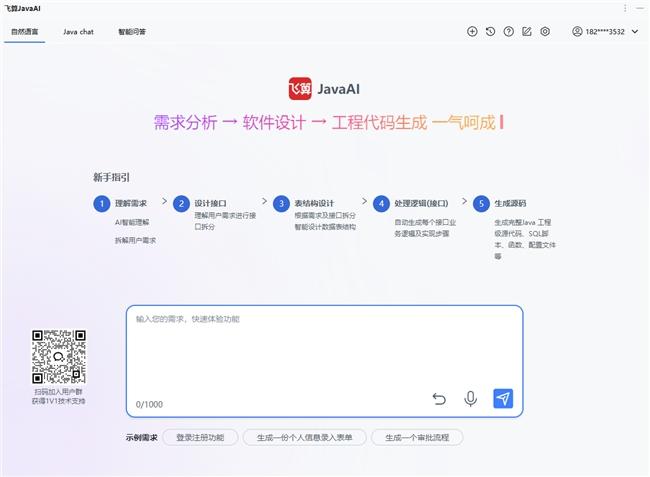Click the QR code to join user group
The height and width of the screenshot is (477, 650).
[x=59, y=356]
